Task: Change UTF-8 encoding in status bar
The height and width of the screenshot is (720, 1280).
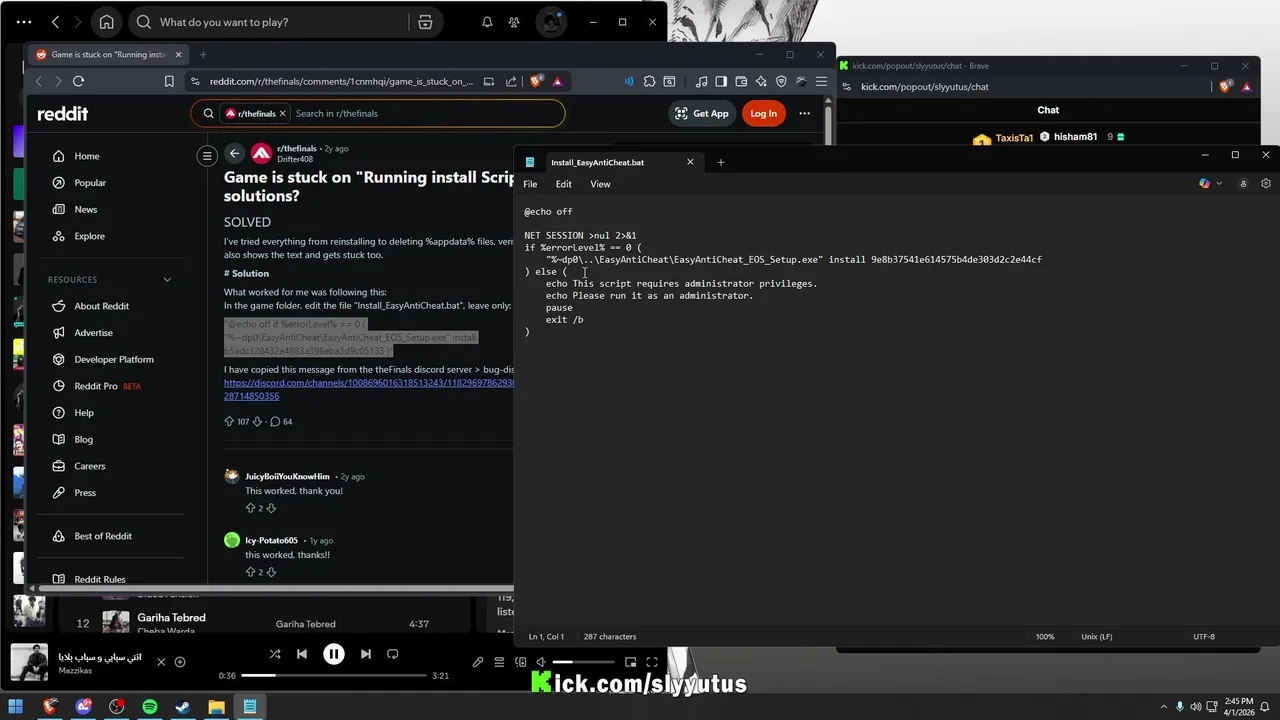Action: pyautogui.click(x=1204, y=637)
